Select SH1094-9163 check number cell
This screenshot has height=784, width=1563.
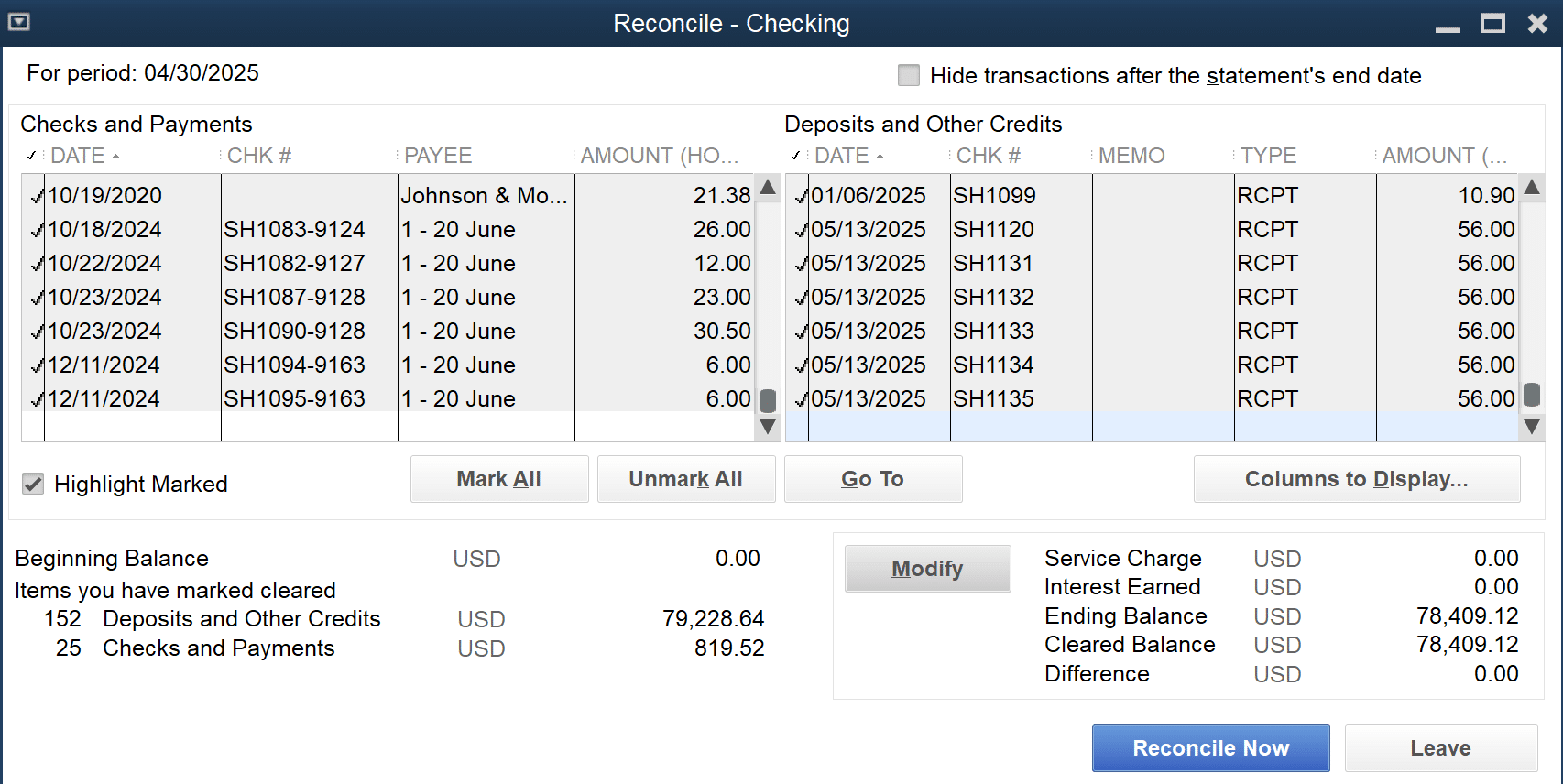pos(310,365)
